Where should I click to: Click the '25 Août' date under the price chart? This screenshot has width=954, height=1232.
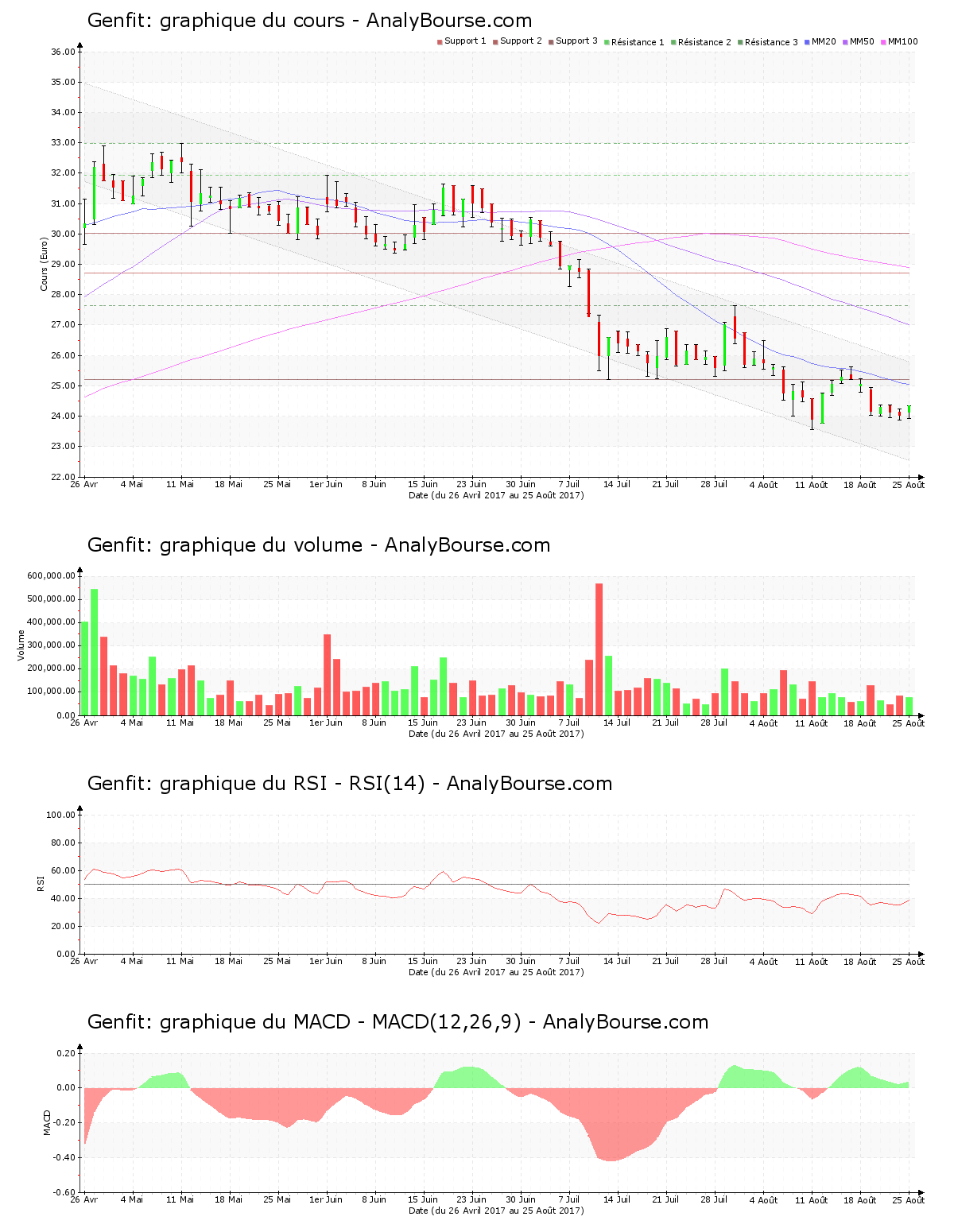click(x=909, y=485)
